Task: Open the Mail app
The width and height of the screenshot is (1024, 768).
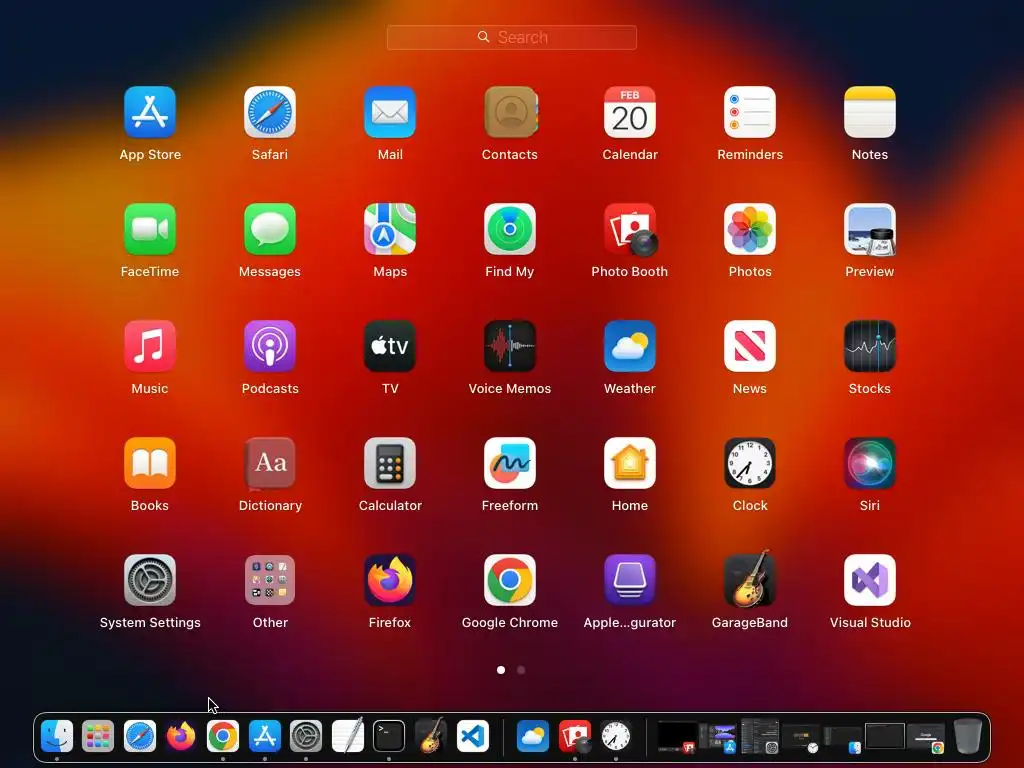Action: [x=390, y=112]
